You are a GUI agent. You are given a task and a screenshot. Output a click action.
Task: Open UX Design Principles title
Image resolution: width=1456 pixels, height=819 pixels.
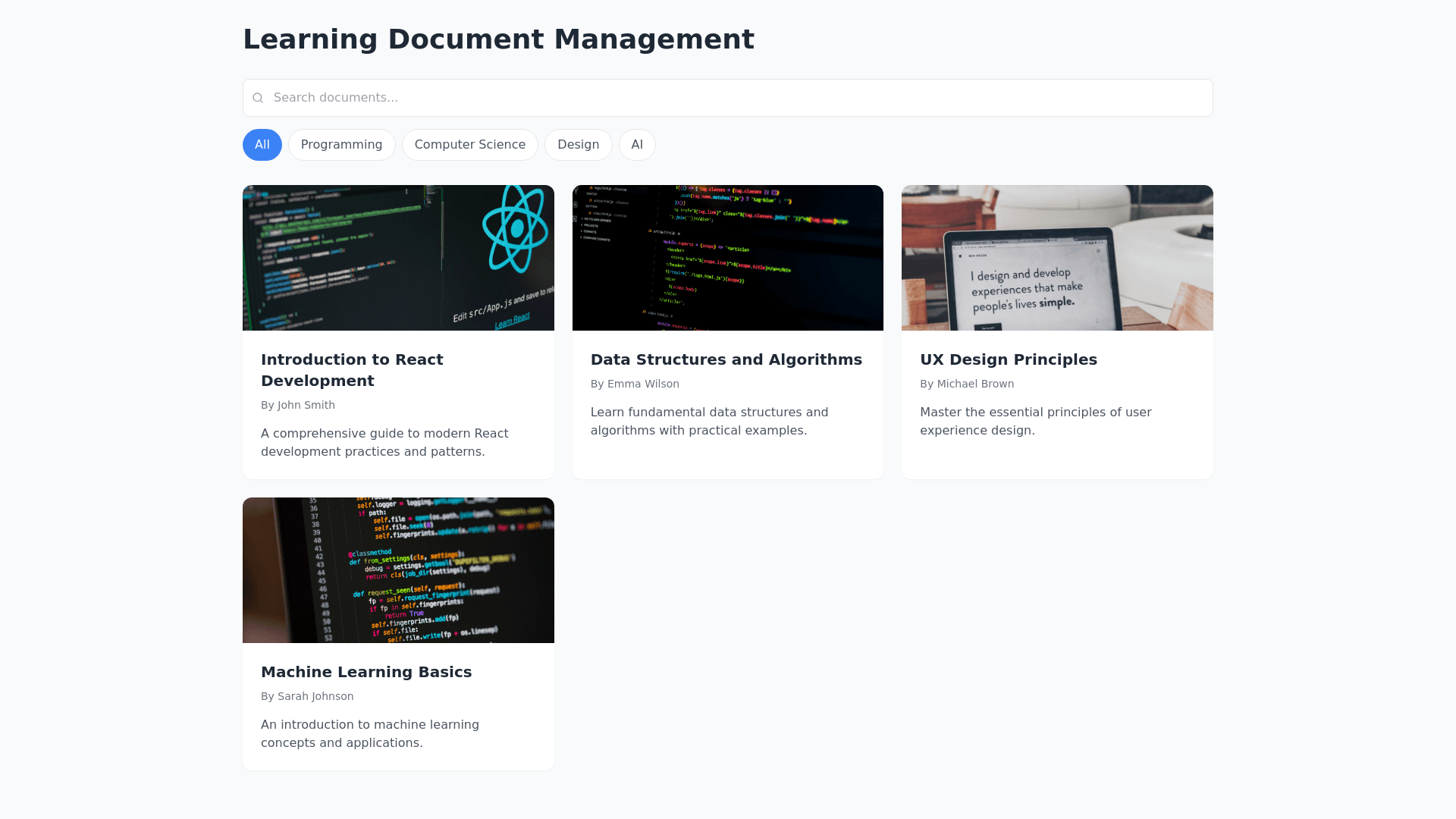(1008, 359)
